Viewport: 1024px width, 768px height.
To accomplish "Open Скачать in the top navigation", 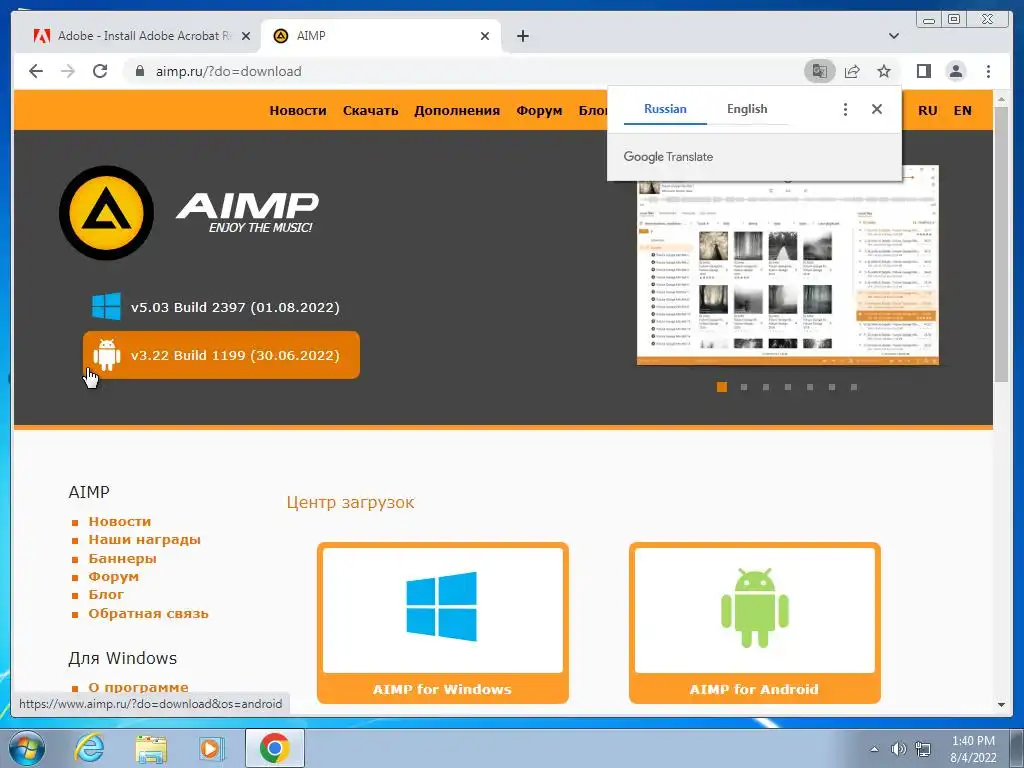I will 370,110.
